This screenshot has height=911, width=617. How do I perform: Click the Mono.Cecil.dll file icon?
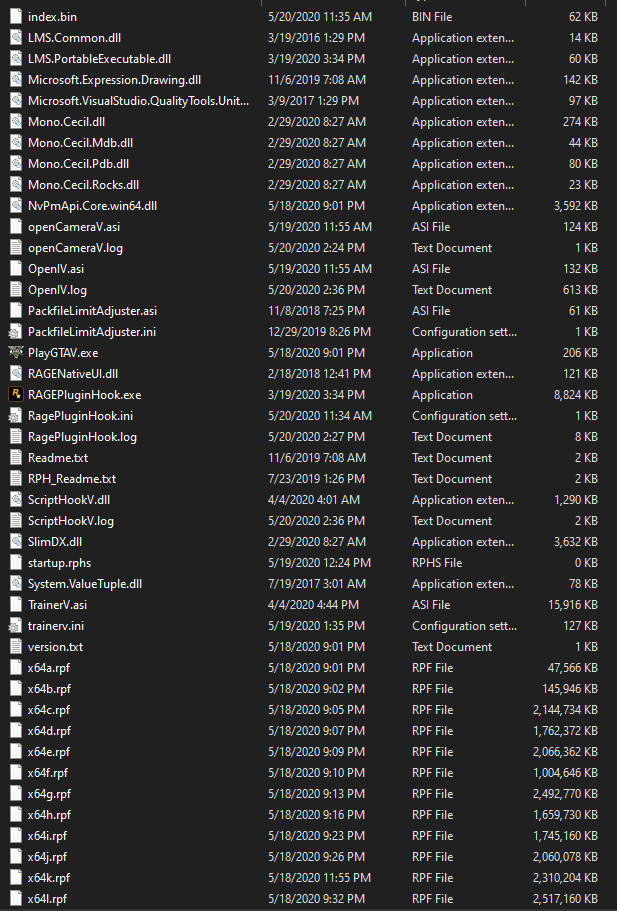click(x=16, y=121)
